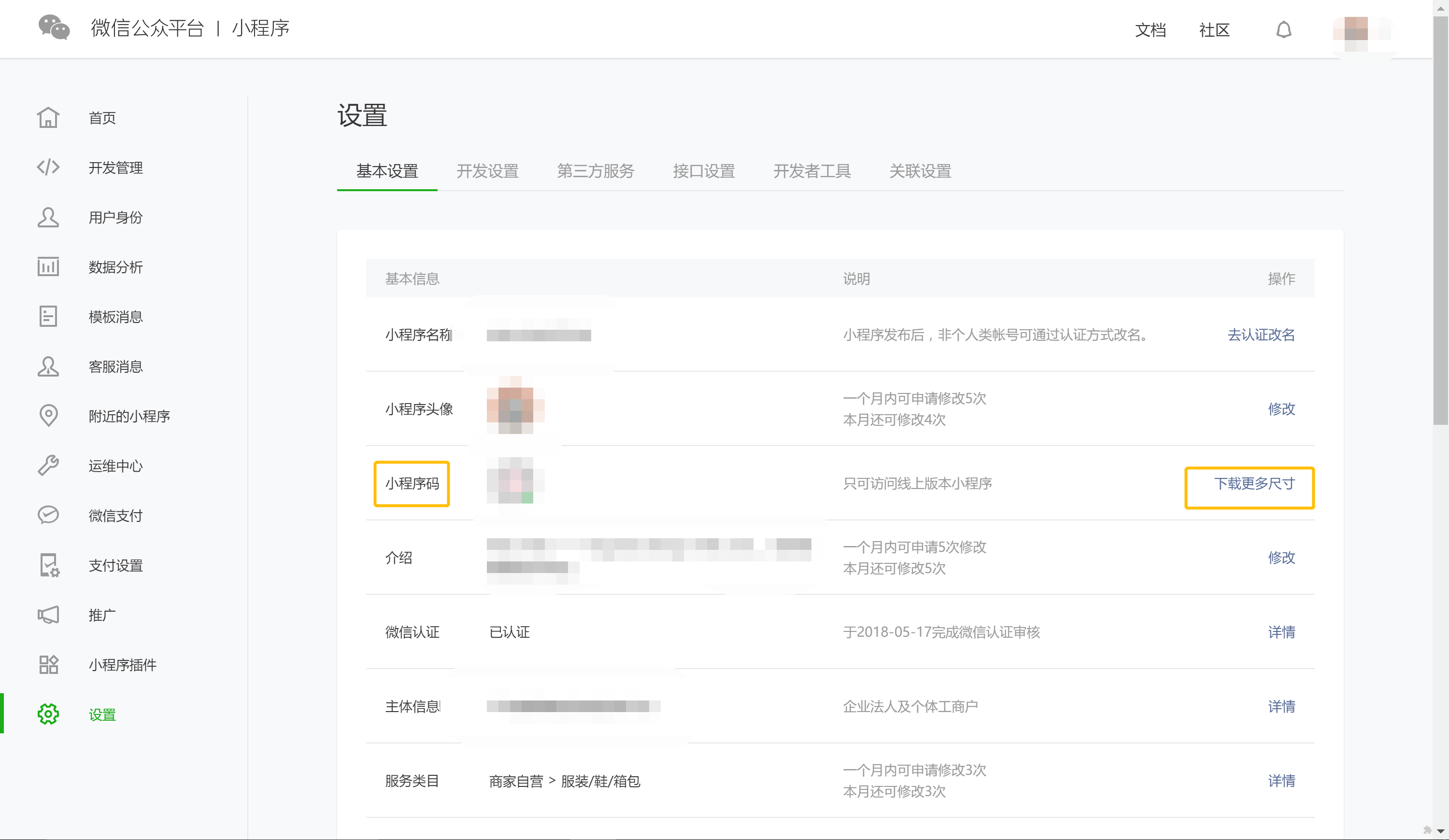The width and height of the screenshot is (1449, 840).
Task: Click the notification bell icon
Action: [1283, 30]
